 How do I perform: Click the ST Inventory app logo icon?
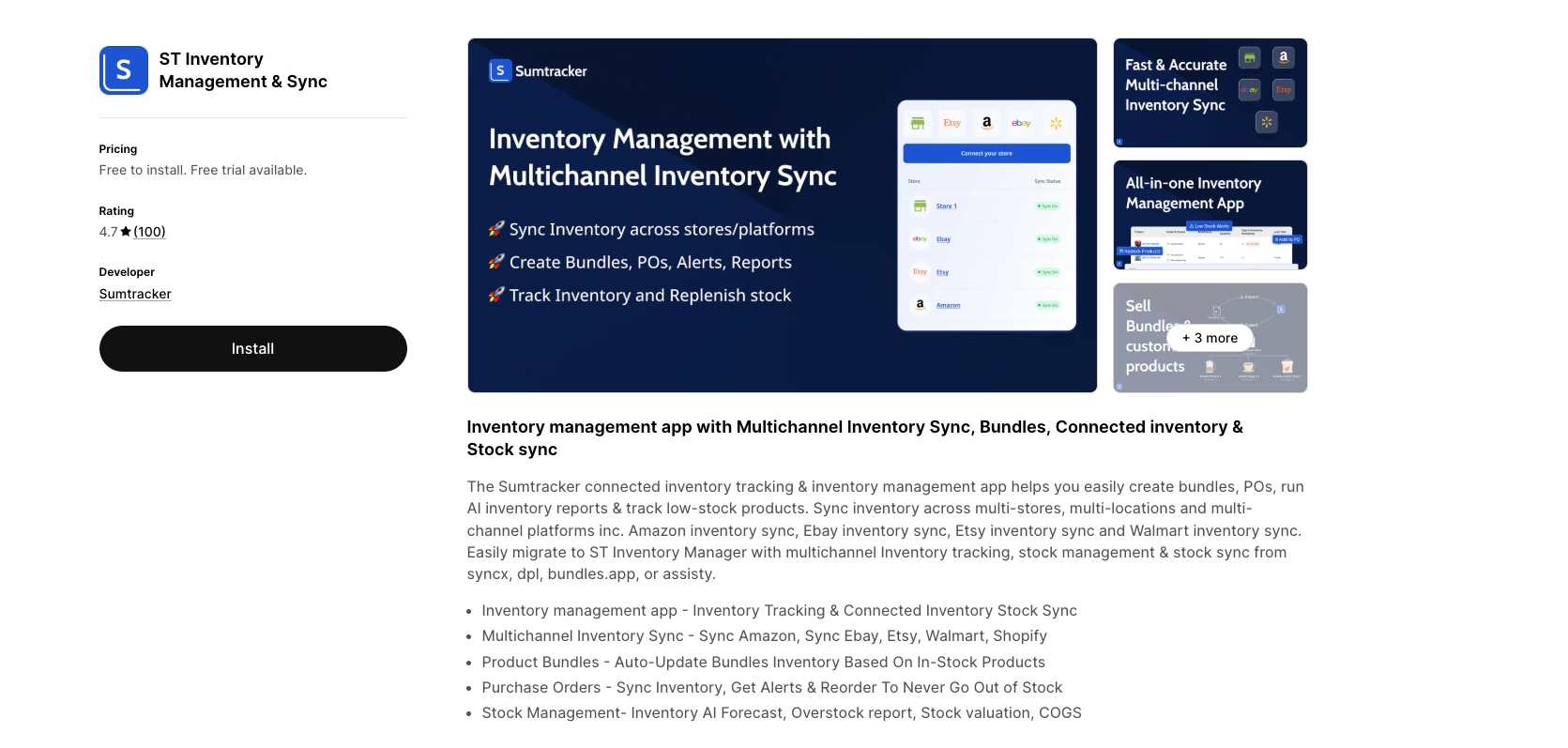[x=124, y=70]
